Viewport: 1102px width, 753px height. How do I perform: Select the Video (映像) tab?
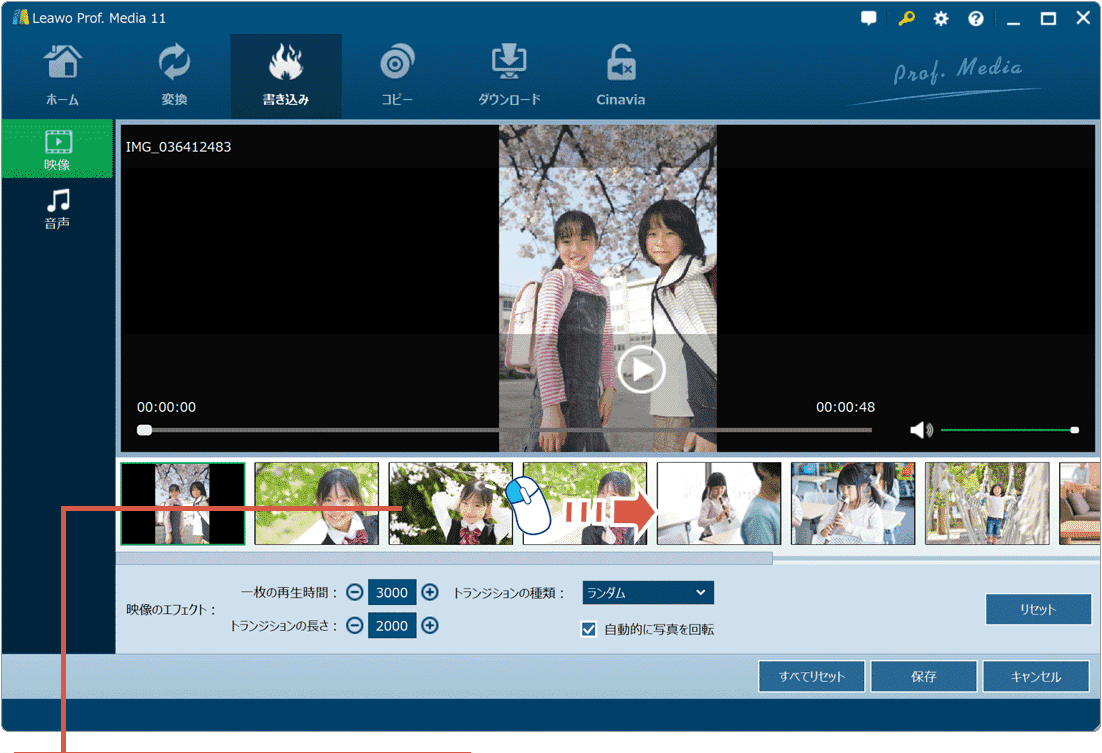click(x=57, y=149)
